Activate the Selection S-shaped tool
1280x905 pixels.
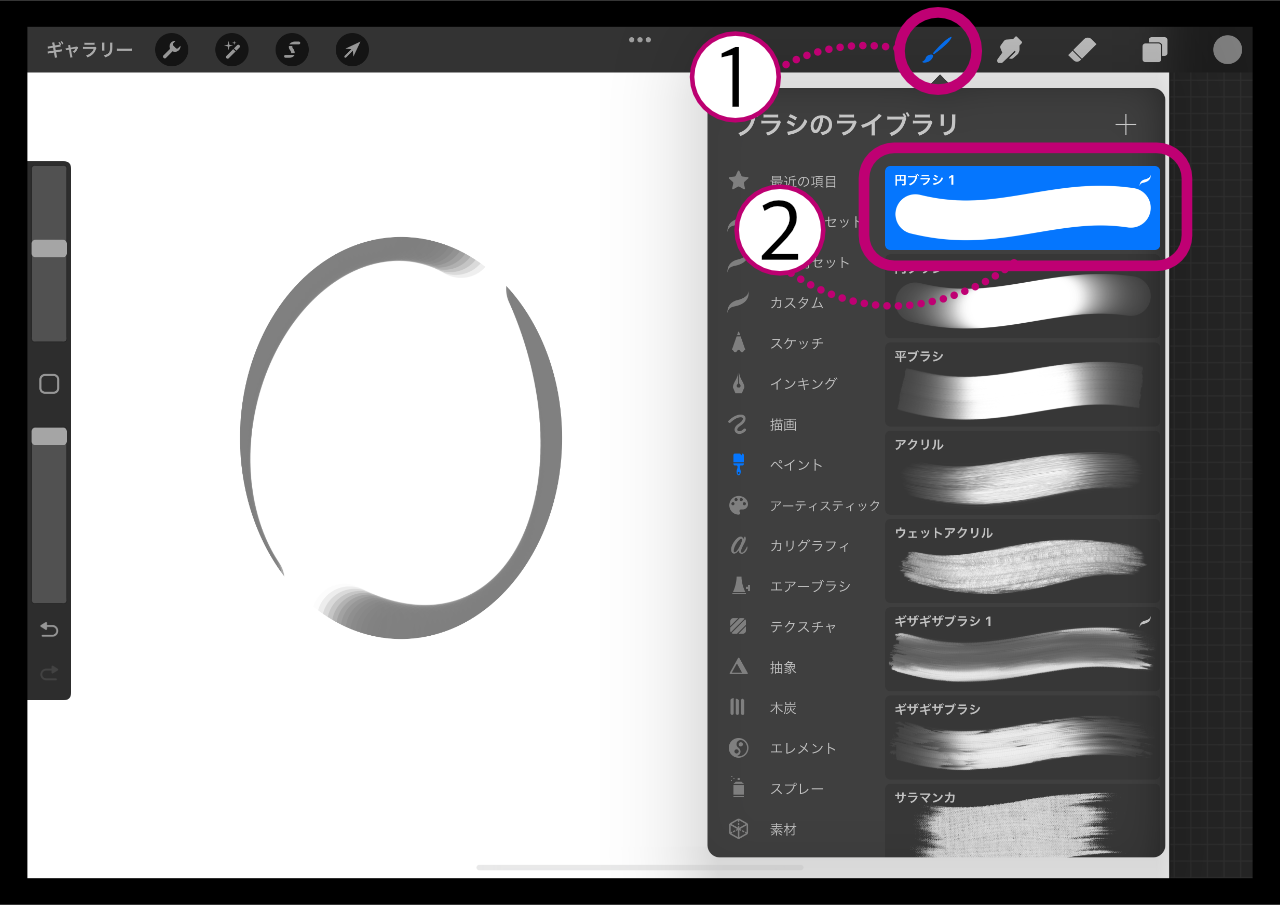tap(292, 50)
